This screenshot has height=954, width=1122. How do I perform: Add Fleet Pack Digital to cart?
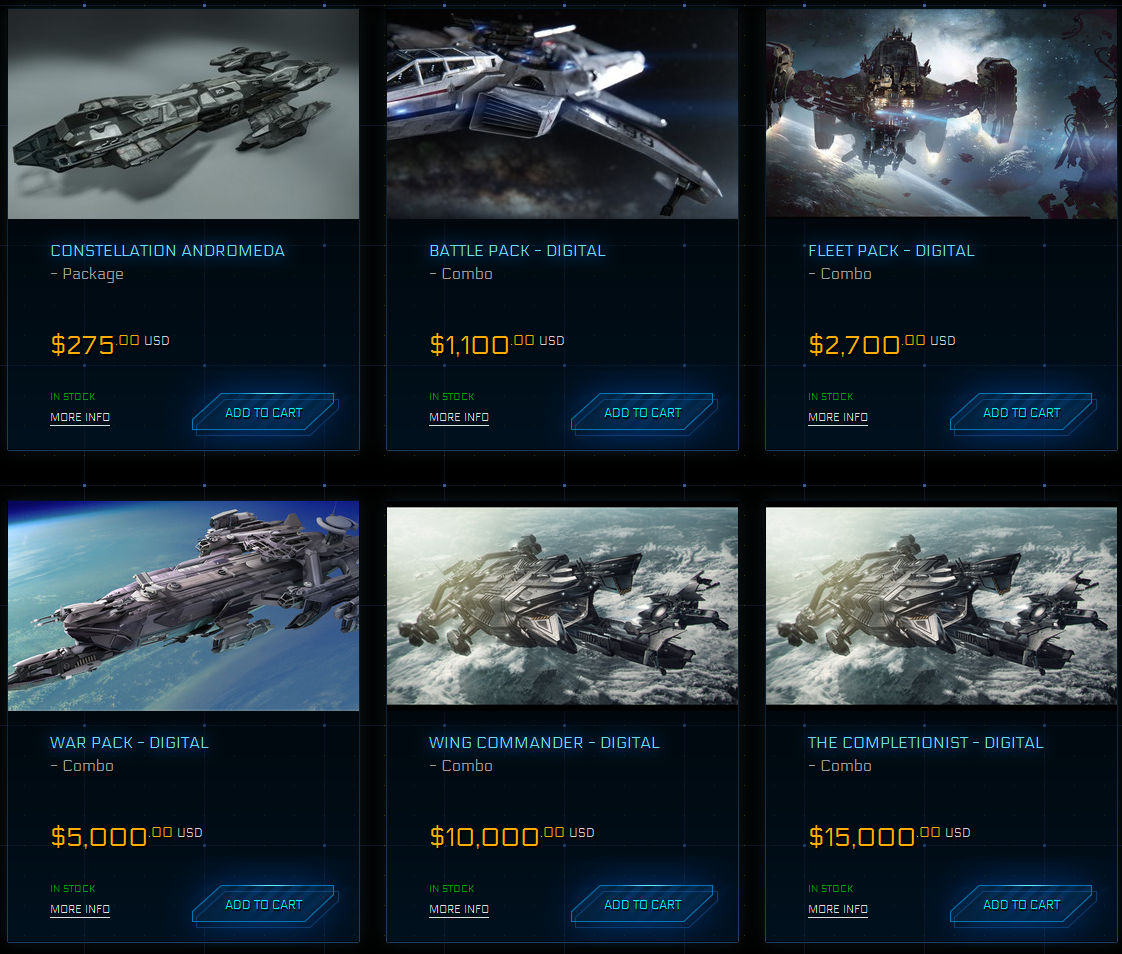tap(1023, 414)
